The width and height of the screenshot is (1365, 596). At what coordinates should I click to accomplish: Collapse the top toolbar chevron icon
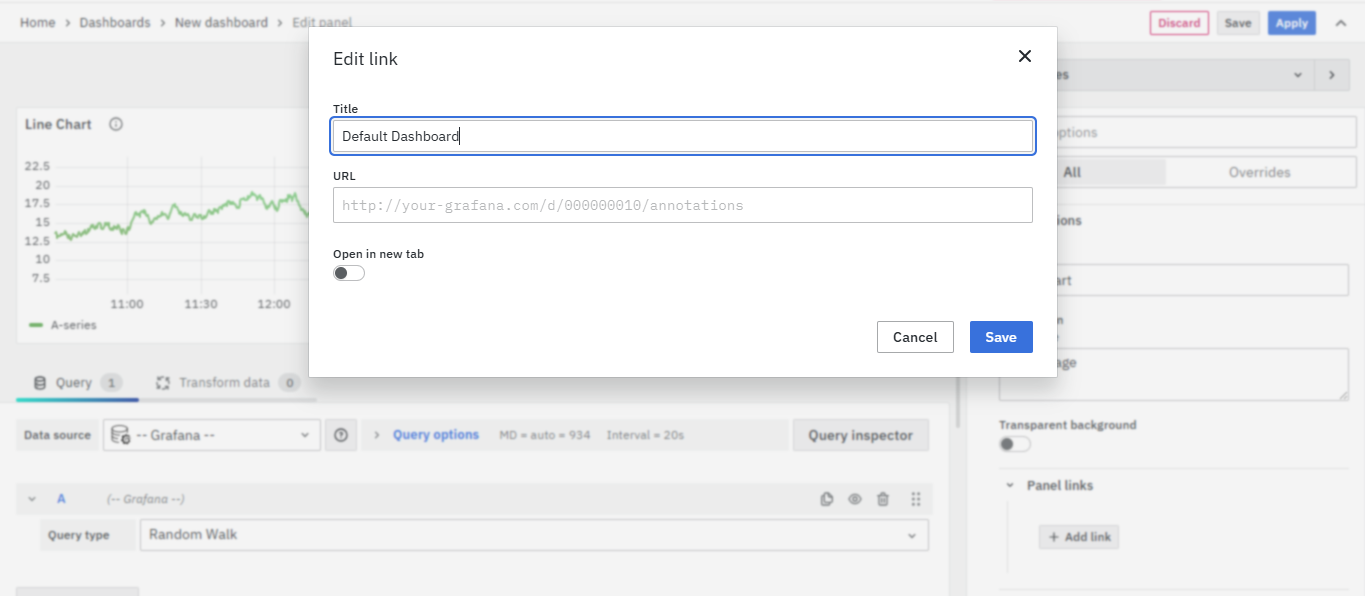coord(1341,23)
